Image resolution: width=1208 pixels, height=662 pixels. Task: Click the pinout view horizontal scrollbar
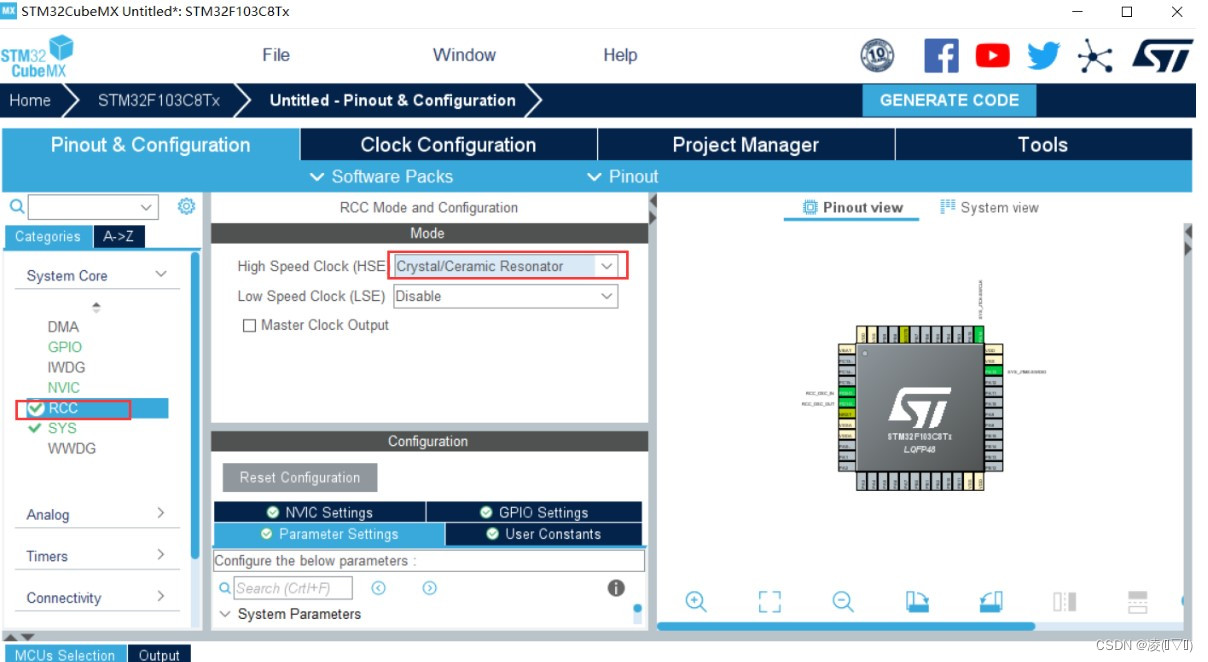tap(846, 626)
